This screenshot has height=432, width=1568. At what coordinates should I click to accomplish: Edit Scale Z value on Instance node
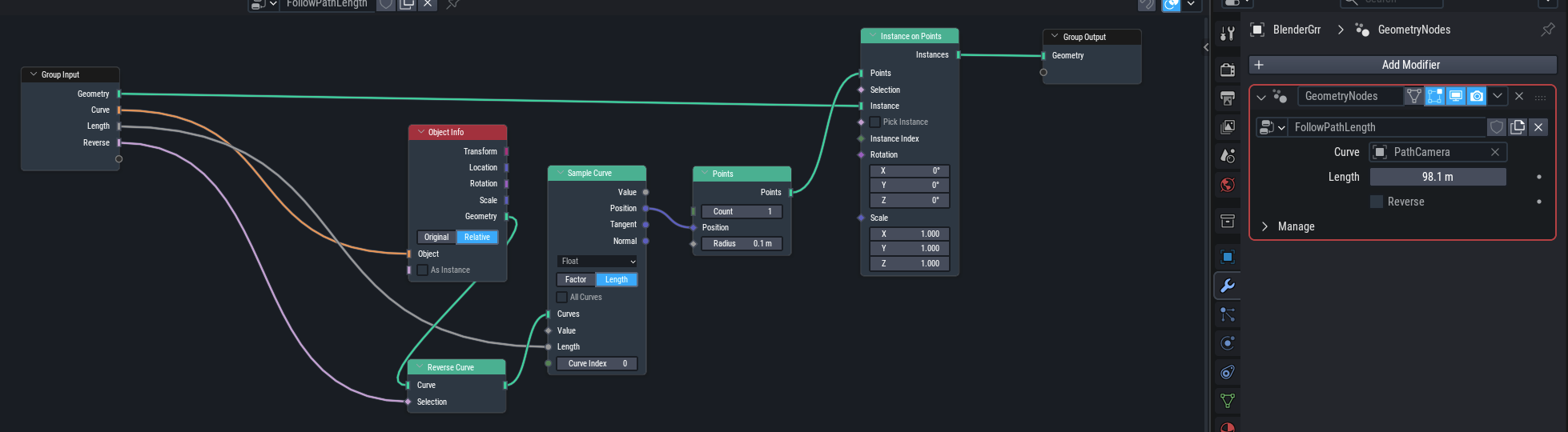(909, 264)
